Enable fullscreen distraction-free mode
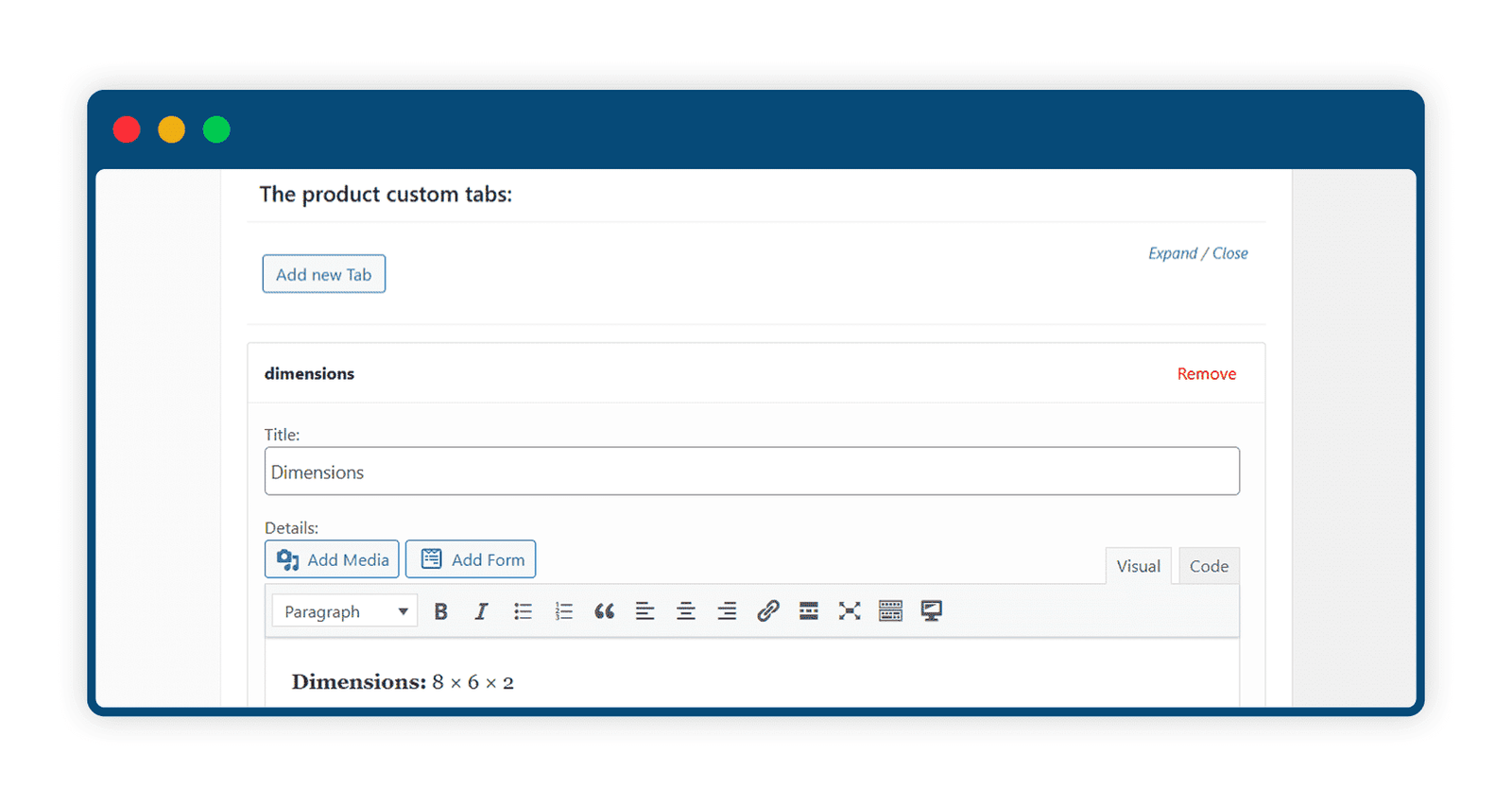Image resolution: width=1512 pixels, height=806 pixels. pos(850,611)
